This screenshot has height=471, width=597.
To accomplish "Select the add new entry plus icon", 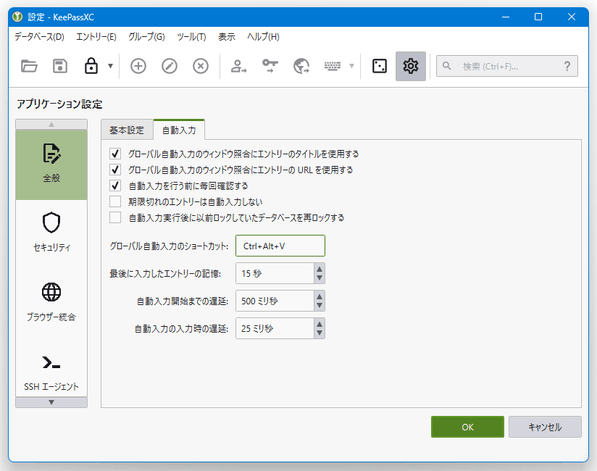I will pos(138,66).
